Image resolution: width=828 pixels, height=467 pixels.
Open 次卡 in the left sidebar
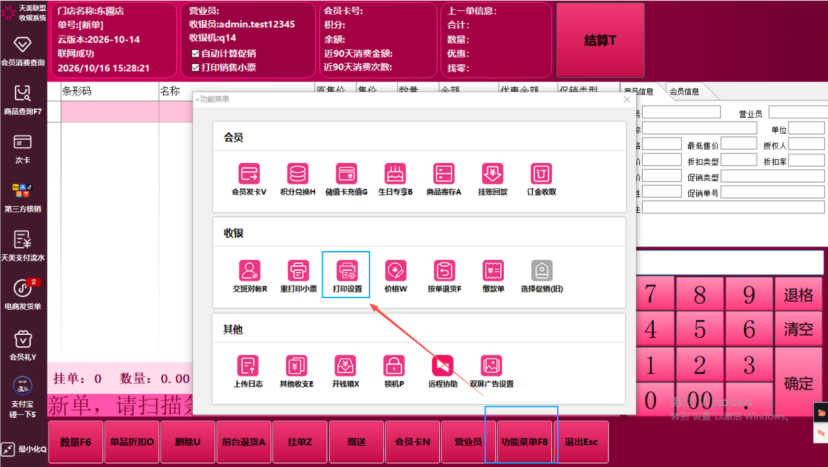(23, 148)
